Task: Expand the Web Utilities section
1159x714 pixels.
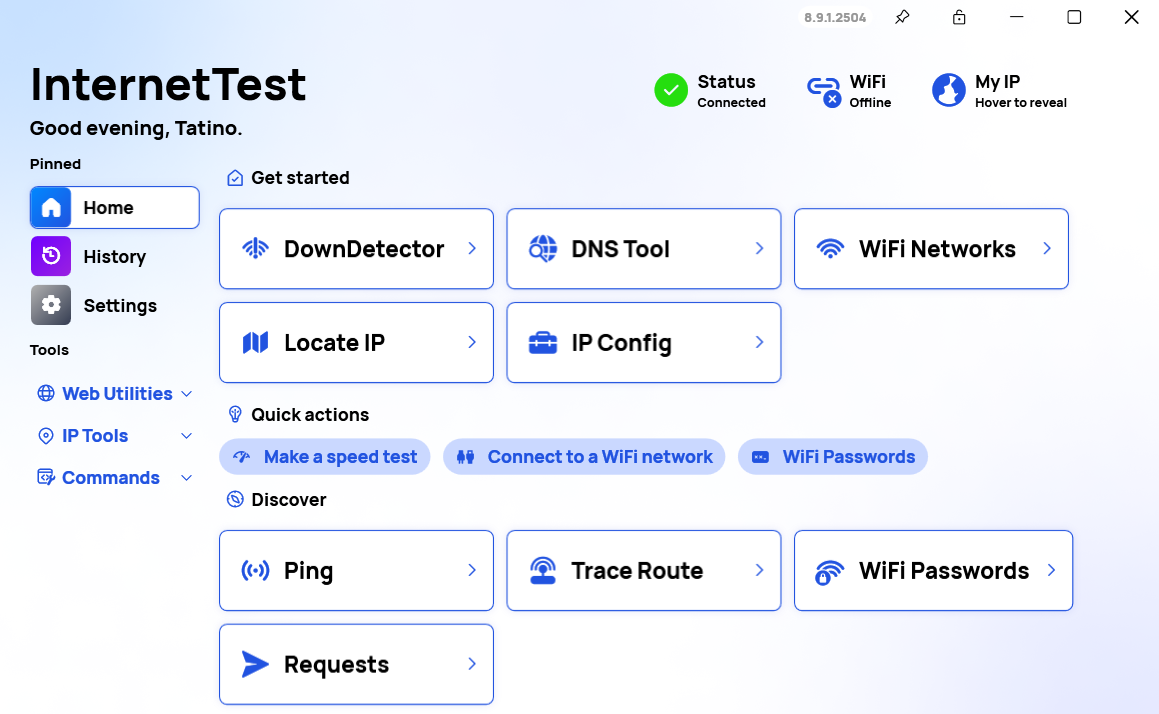Action: click(x=116, y=394)
